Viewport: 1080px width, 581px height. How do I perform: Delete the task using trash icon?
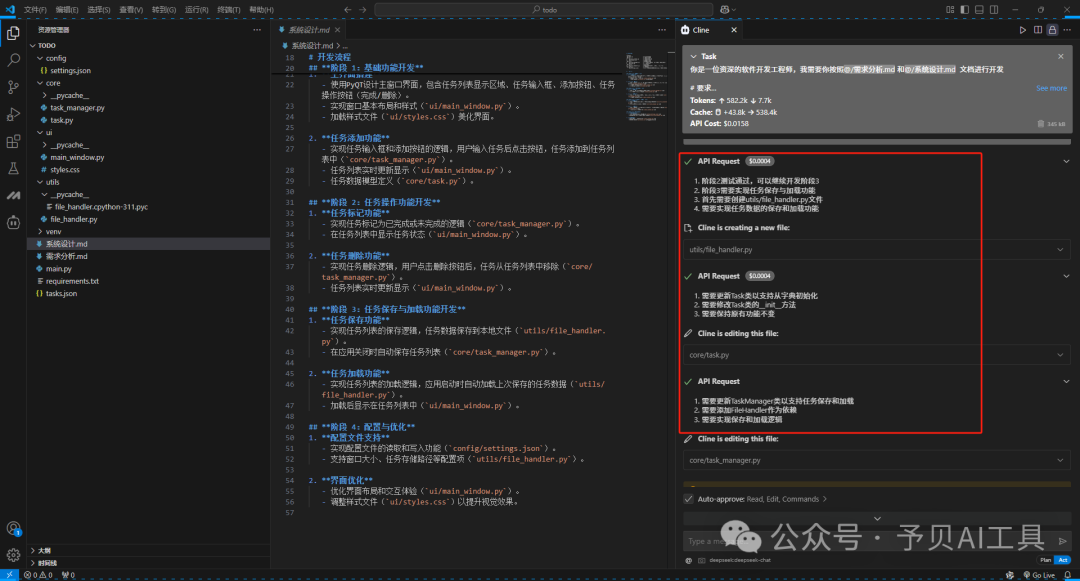pos(1041,124)
